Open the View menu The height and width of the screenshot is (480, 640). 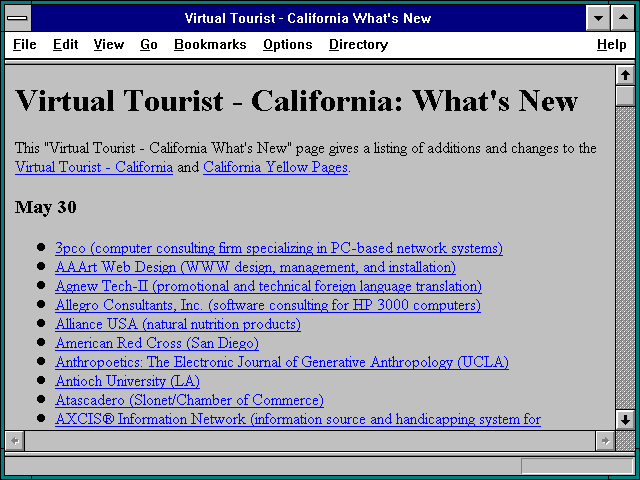click(x=109, y=44)
